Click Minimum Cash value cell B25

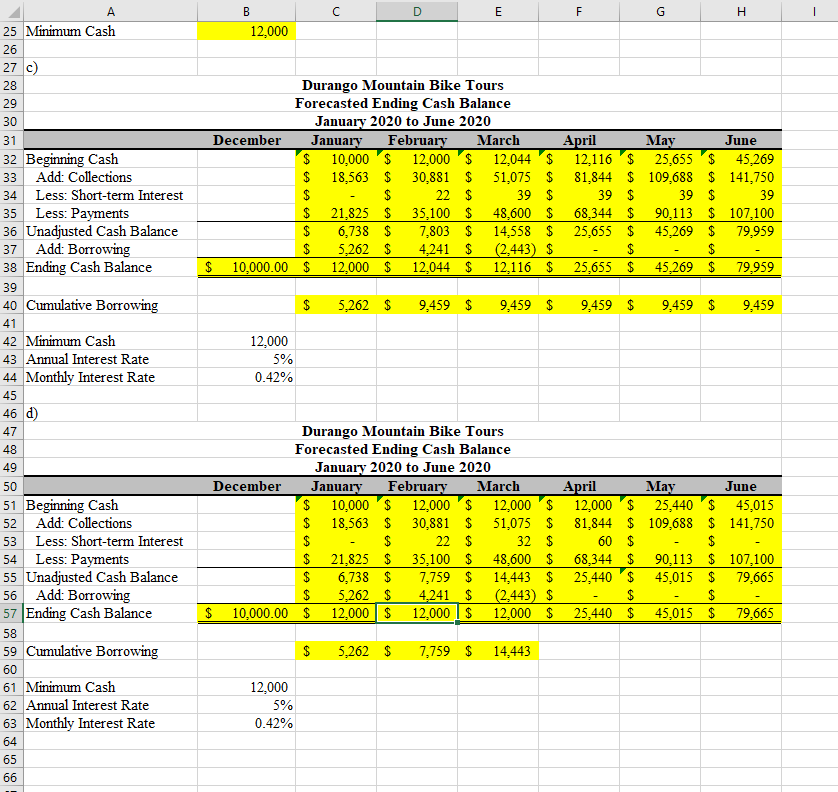point(246,31)
